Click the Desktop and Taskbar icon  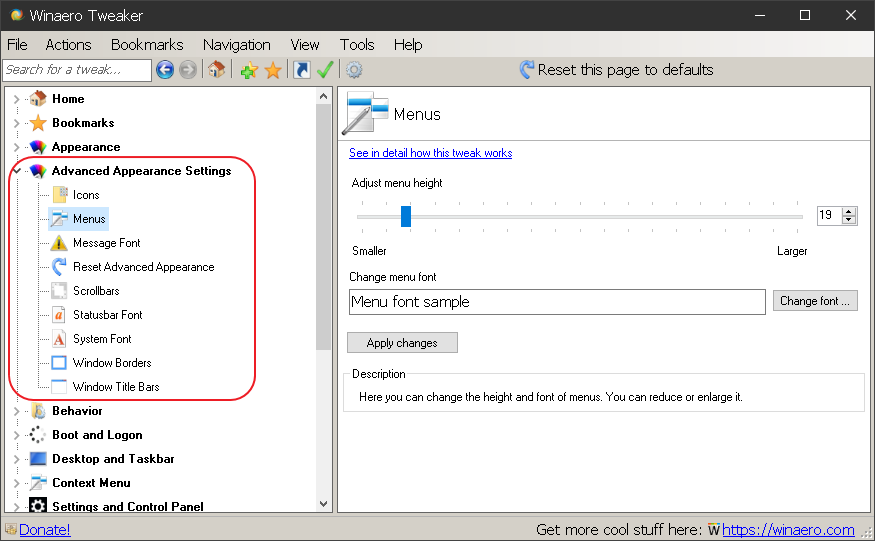(38, 459)
